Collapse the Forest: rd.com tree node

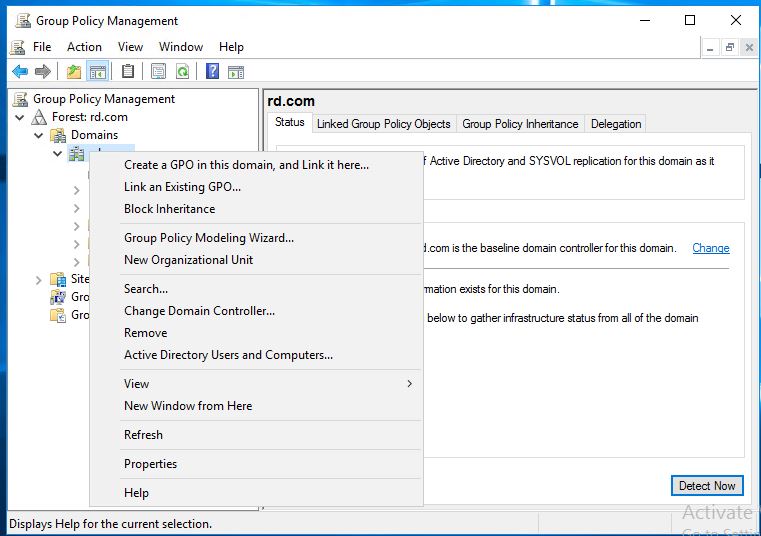[20, 117]
